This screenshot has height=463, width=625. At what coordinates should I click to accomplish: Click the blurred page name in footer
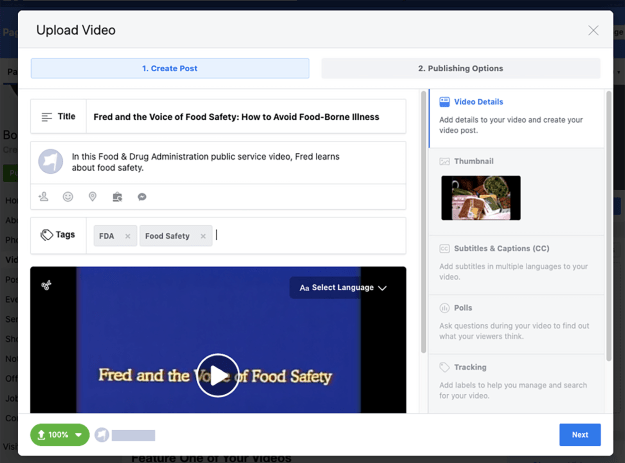pyautogui.click(x=133, y=435)
